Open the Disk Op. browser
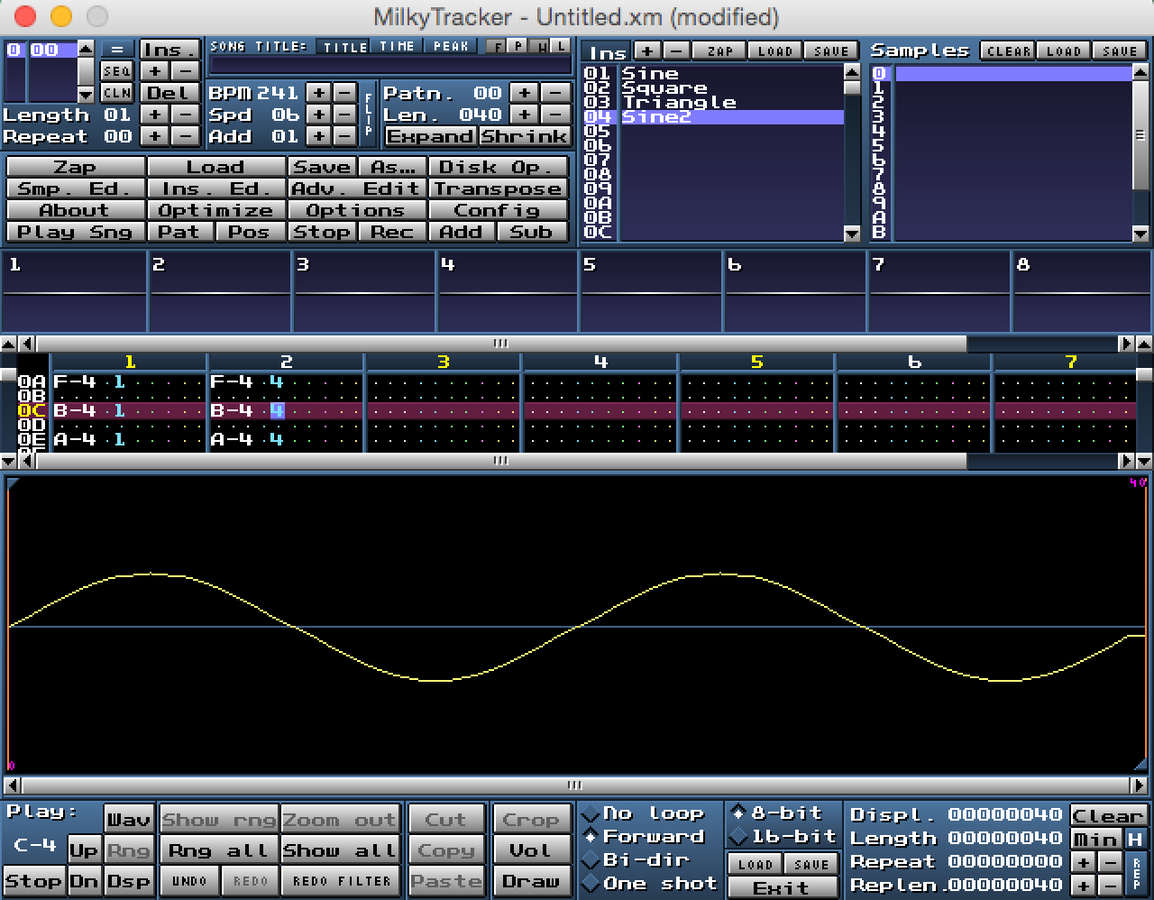The image size is (1154, 900). coord(498,167)
